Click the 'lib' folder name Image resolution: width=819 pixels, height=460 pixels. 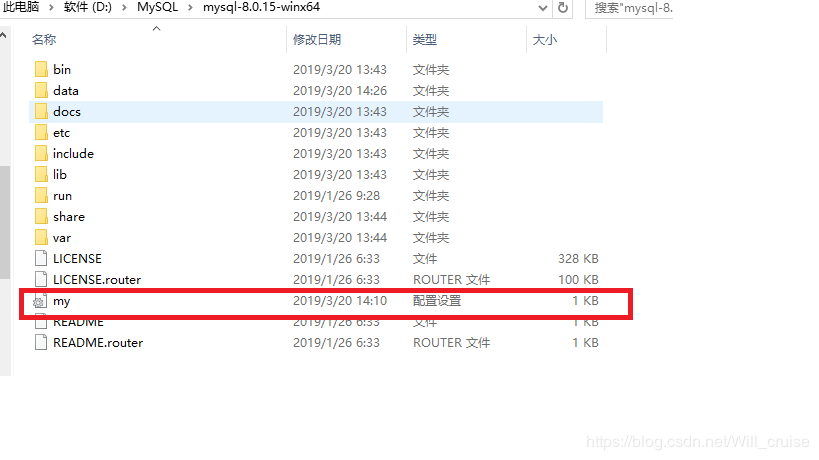click(60, 174)
